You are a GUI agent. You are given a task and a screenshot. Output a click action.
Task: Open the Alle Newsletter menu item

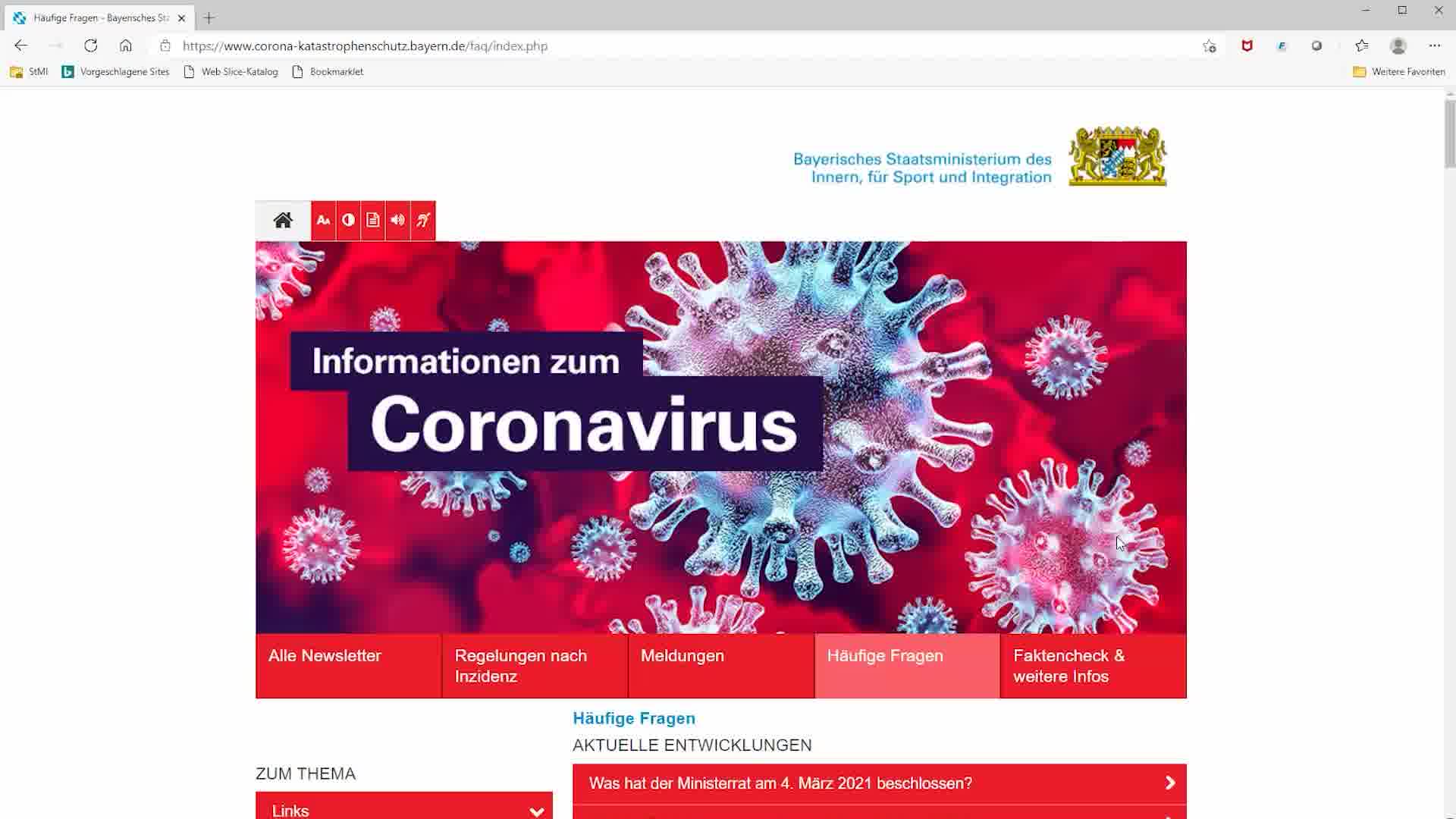[x=349, y=666]
